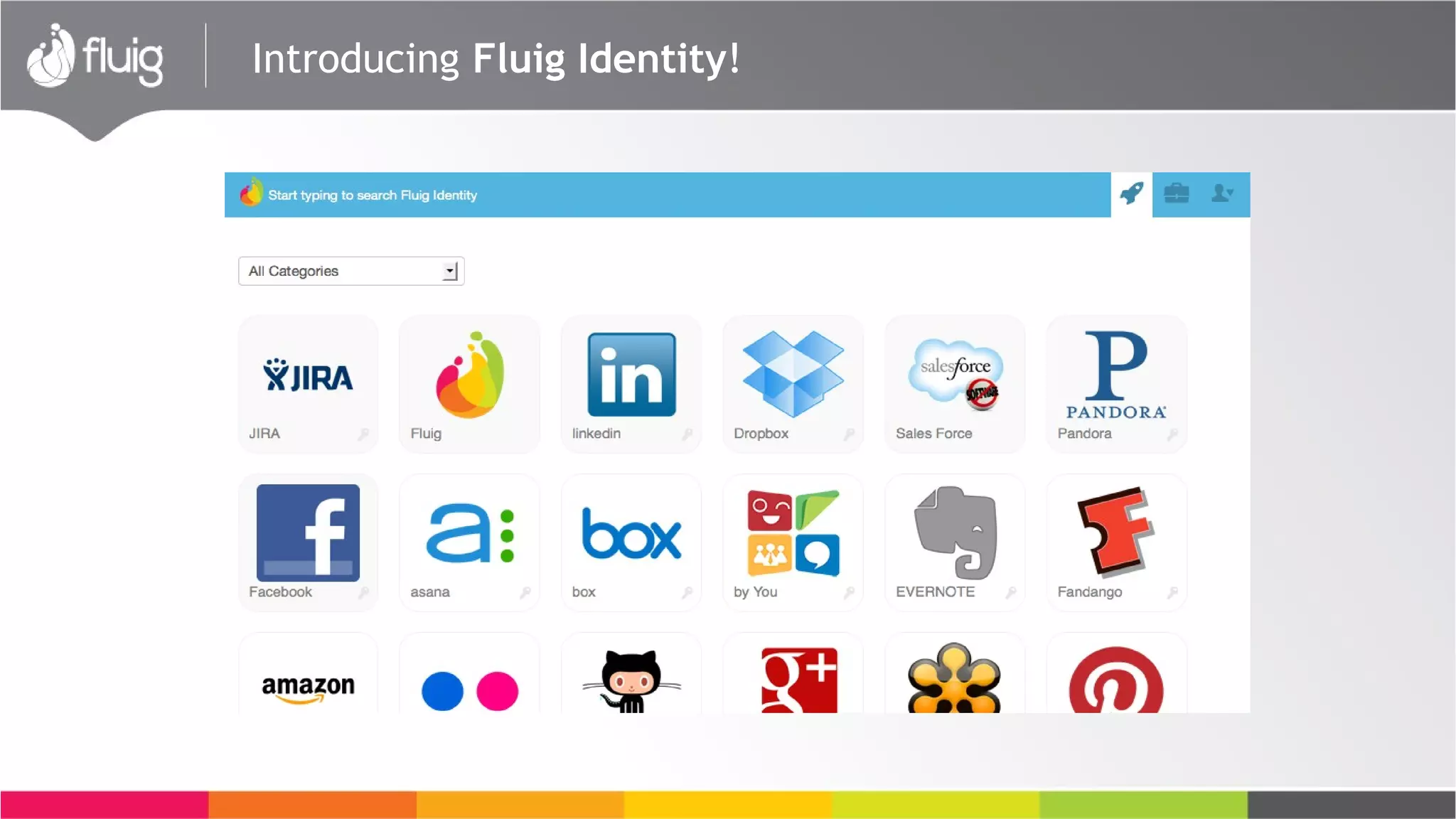Click the key icon on EVERNOTE tile
This screenshot has height=819, width=1456.
(1010, 592)
